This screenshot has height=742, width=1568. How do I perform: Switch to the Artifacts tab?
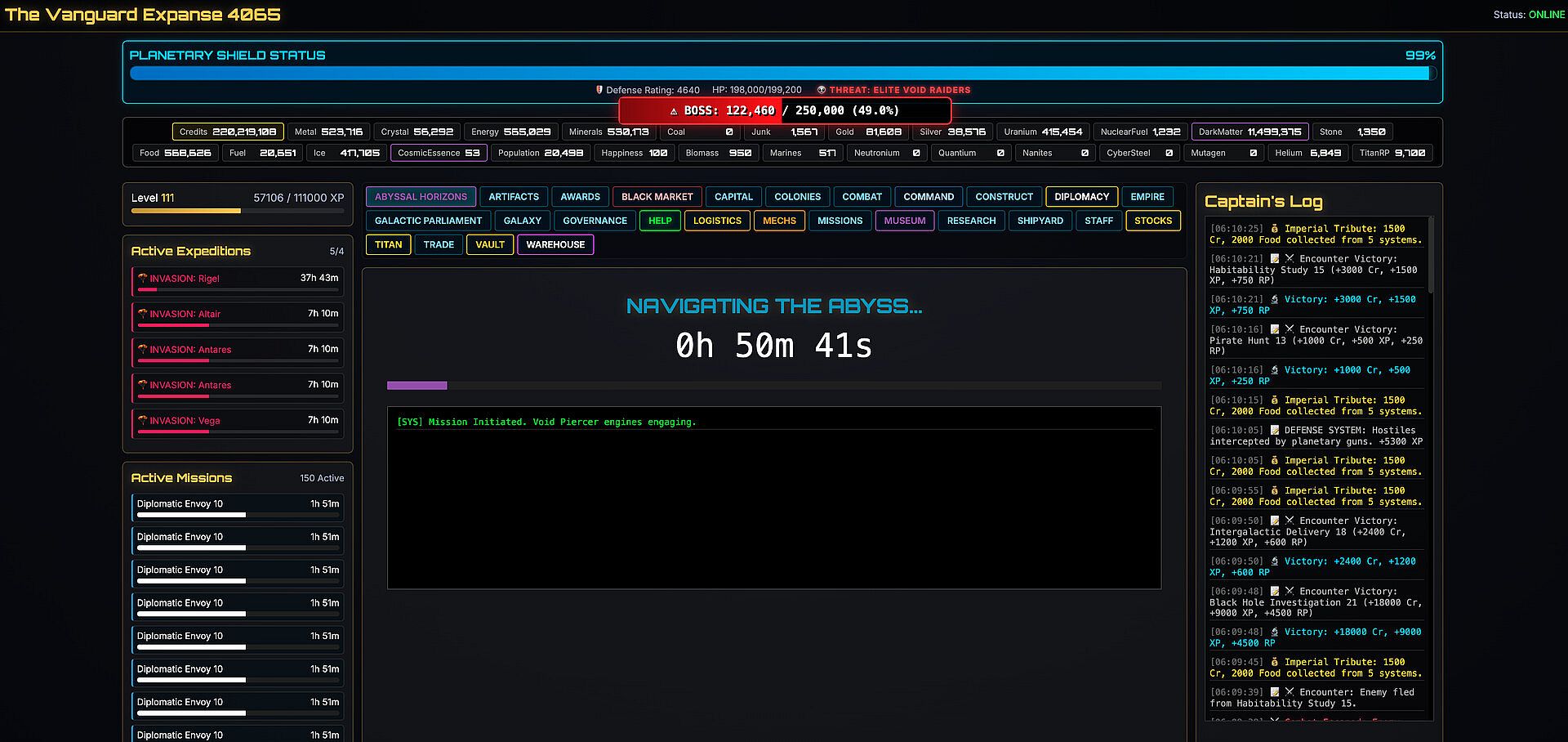(514, 197)
